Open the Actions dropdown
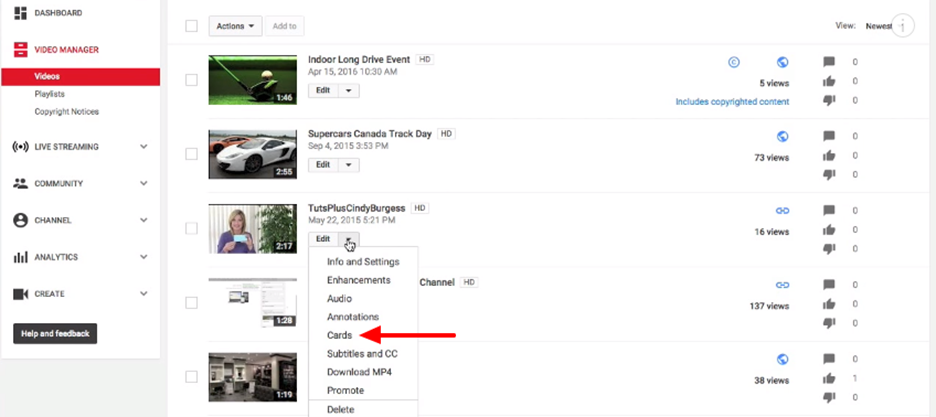This screenshot has width=936, height=417. pos(236,26)
